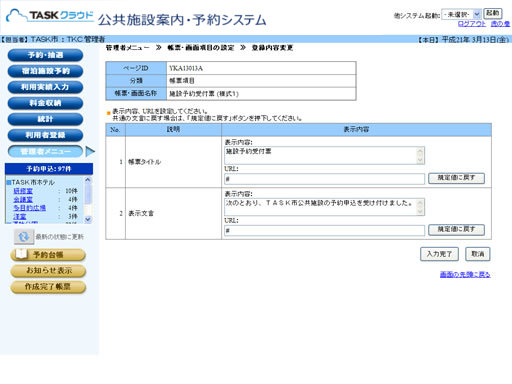This screenshot has height=384, width=512.
Task: Click 帳票・画面項目の設定 in the breadcrumb
Action: [201, 48]
